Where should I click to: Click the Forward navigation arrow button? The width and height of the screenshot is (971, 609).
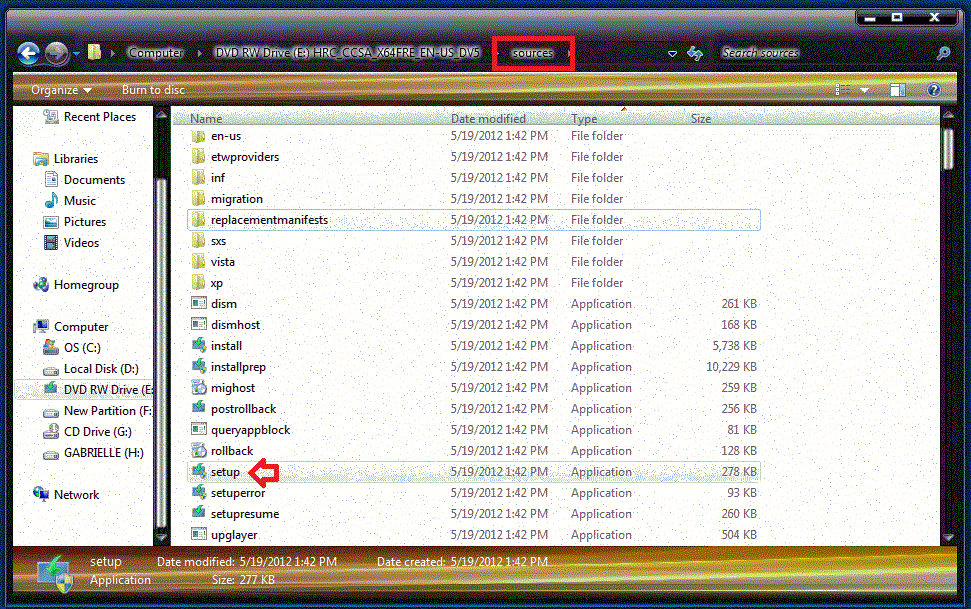click(57, 53)
